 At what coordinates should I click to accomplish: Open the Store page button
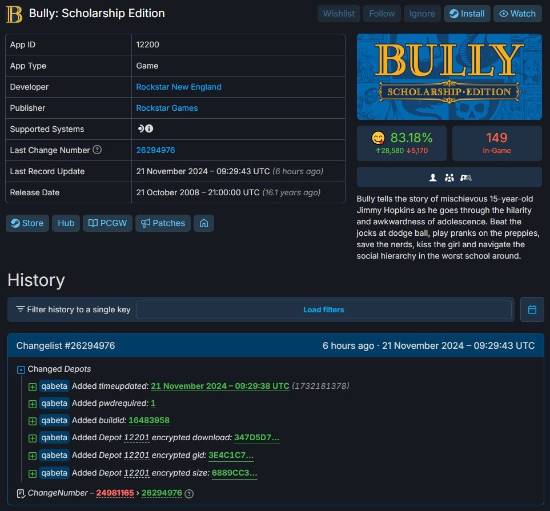[27, 223]
